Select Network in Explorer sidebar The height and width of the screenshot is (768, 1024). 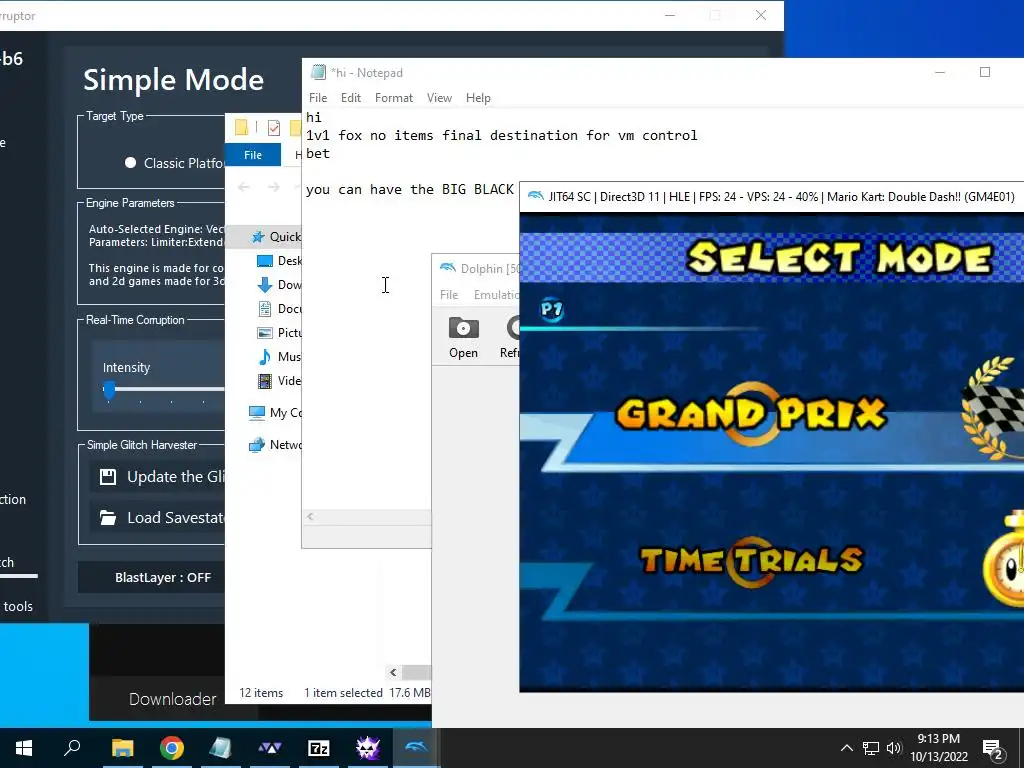[x=275, y=445]
